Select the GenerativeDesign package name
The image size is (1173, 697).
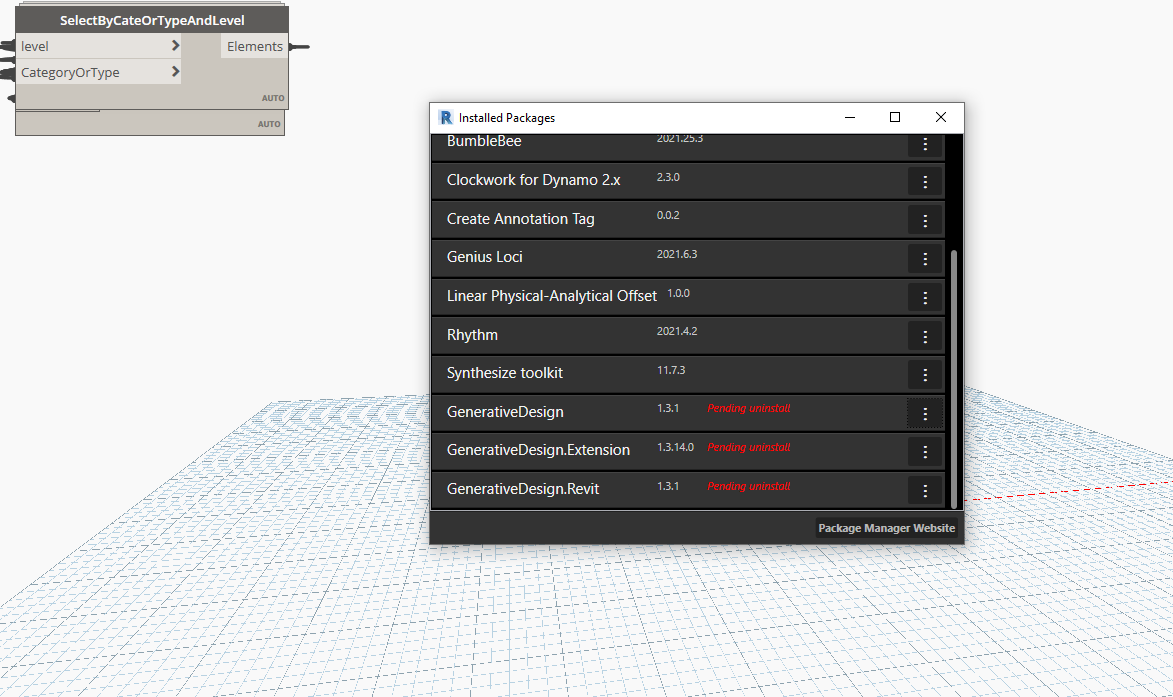505,412
